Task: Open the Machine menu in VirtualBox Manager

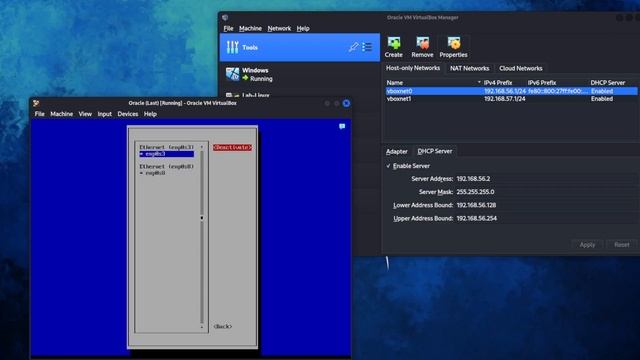Action: pos(250,29)
